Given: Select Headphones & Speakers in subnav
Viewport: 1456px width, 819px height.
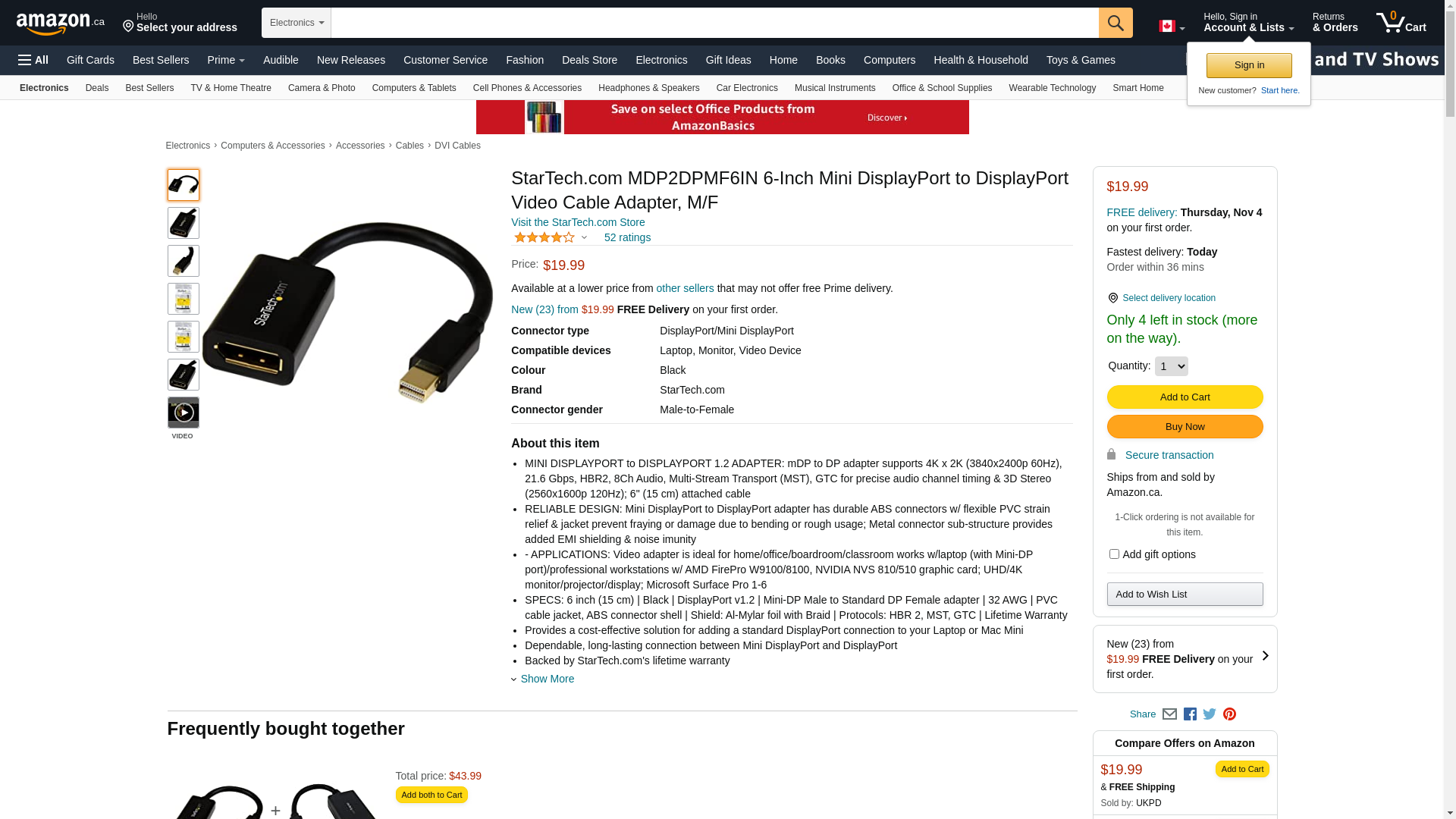Looking at the screenshot, I should (x=649, y=88).
